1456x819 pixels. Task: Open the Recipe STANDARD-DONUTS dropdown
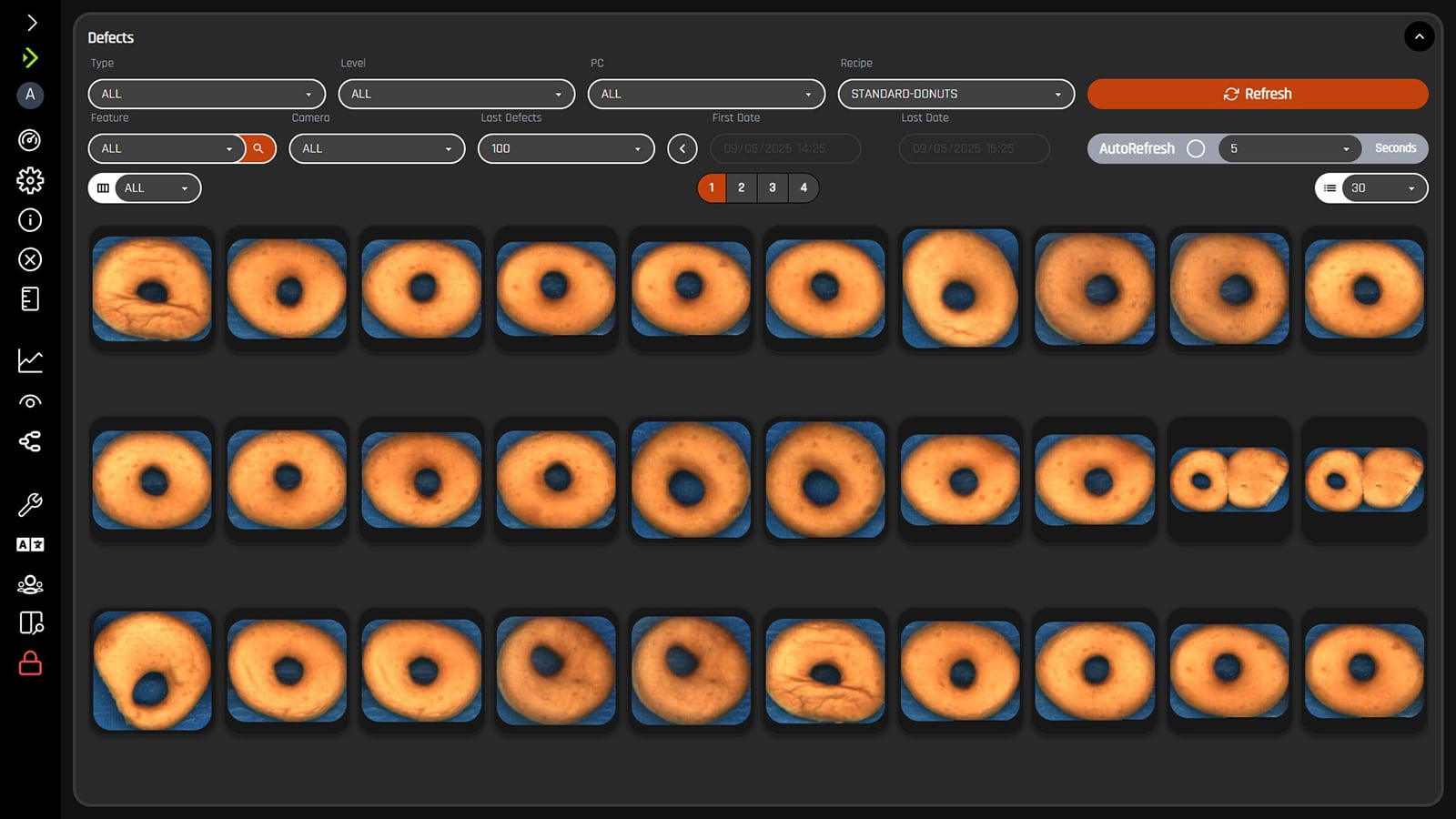pyautogui.click(x=955, y=94)
